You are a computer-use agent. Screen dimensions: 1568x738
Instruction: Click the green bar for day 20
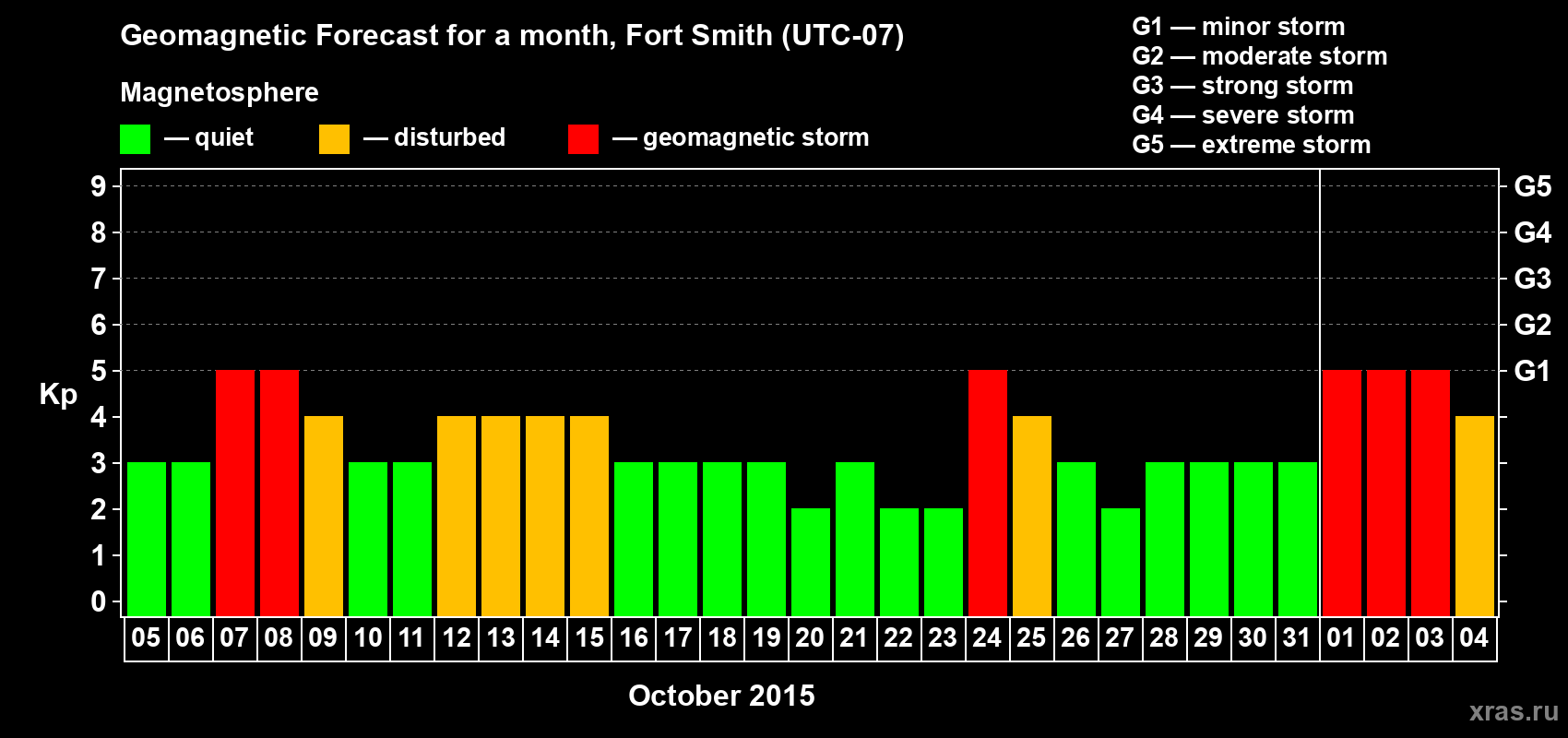[x=811, y=563]
